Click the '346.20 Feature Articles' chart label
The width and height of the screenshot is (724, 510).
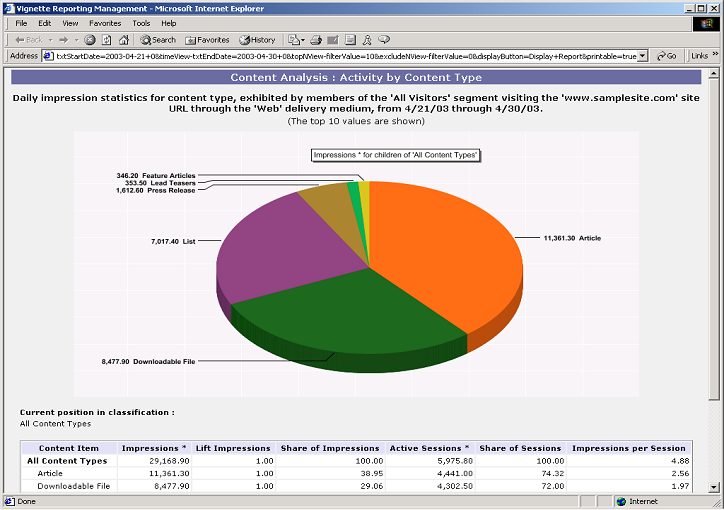(156, 175)
